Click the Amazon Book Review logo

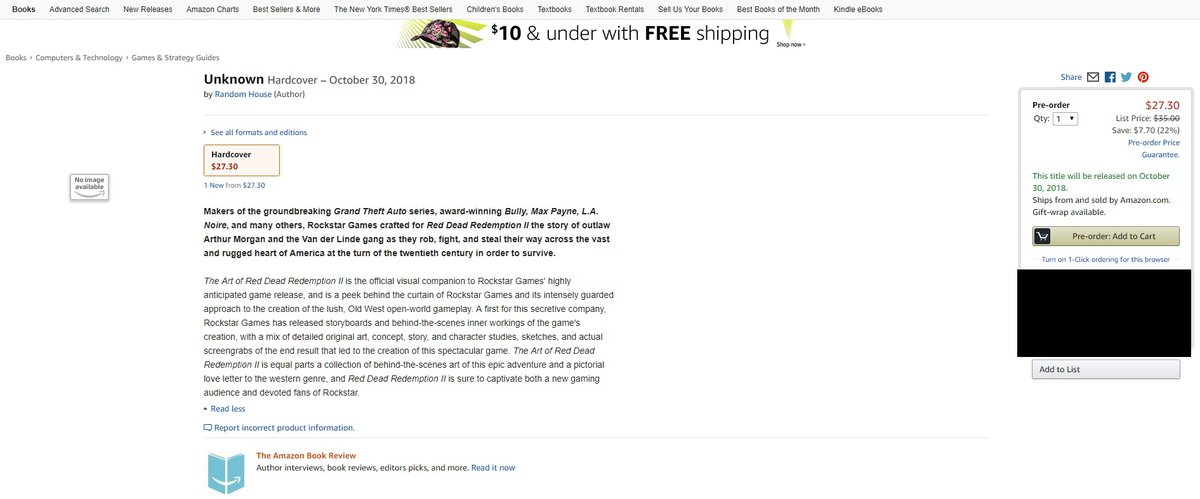pyautogui.click(x=225, y=471)
